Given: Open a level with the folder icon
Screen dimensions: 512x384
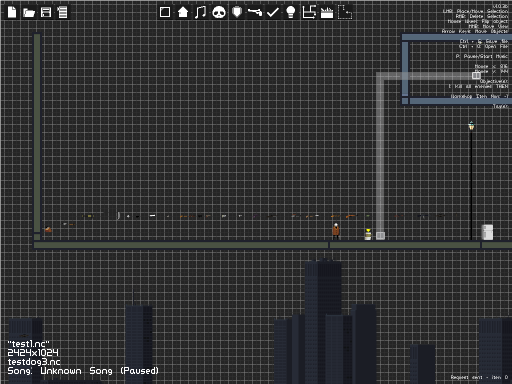Looking at the screenshot, I should [29, 13].
